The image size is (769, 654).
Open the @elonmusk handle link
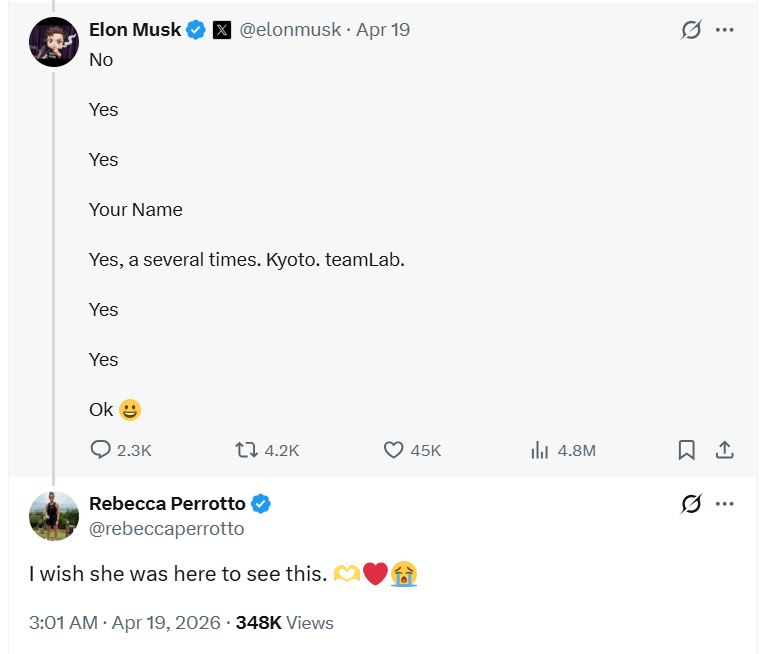[290, 30]
